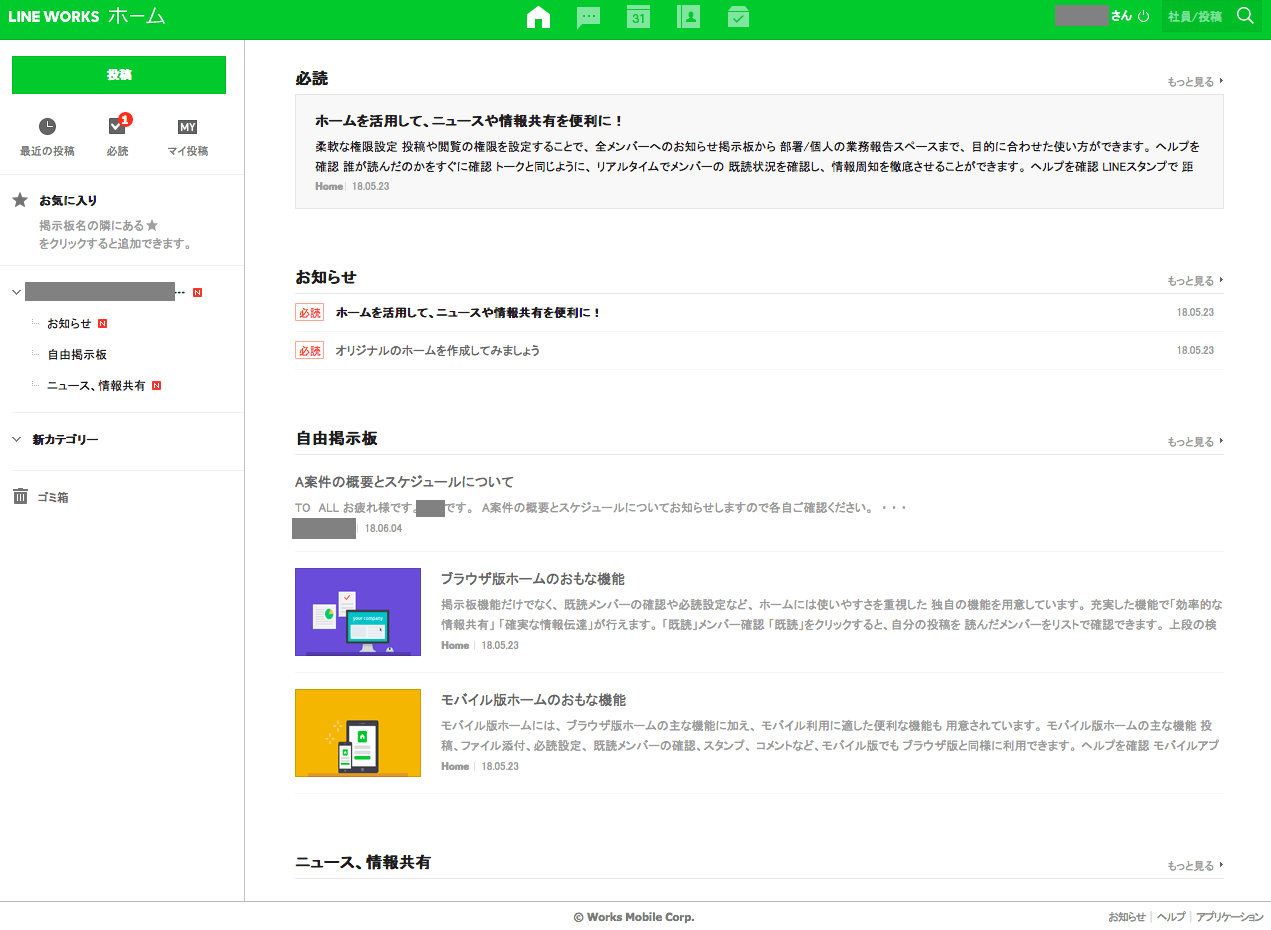Image resolution: width=1271 pixels, height=930 pixels.
Task: Select ニュース、情報共有 in the sidebar
Action: click(x=96, y=385)
